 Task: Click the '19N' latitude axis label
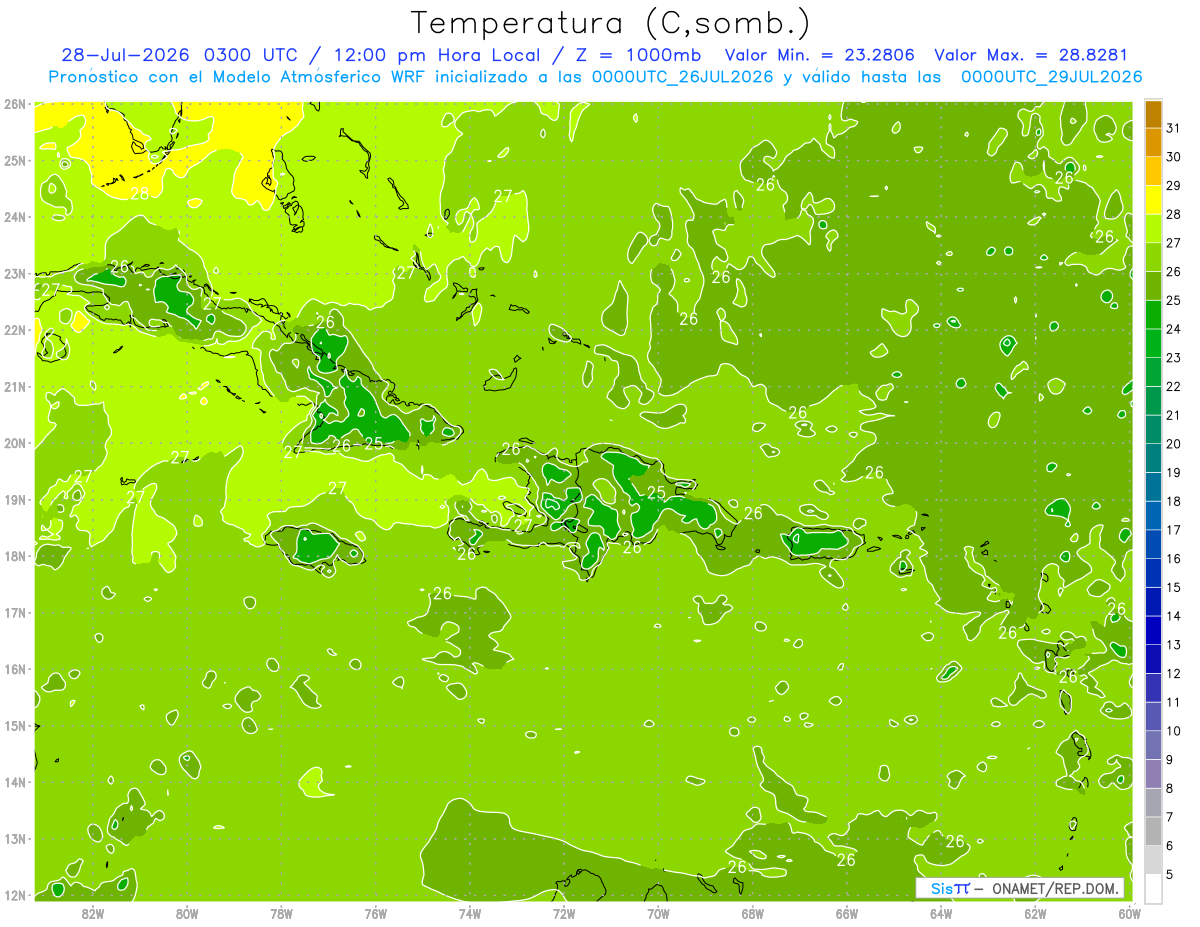15,499
